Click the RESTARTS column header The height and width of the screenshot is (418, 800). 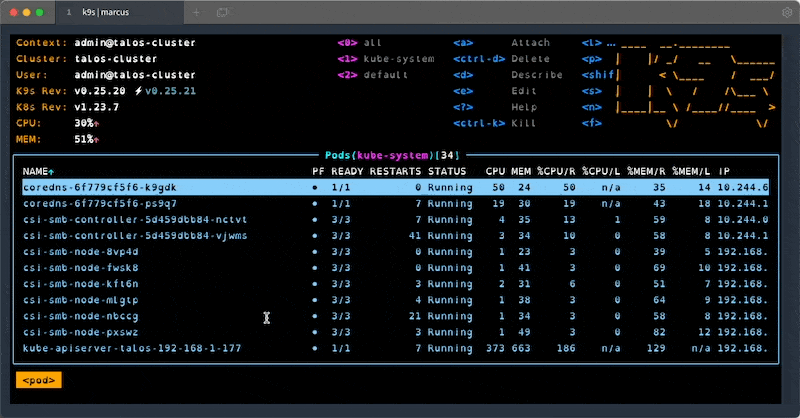tap(395, 171)
